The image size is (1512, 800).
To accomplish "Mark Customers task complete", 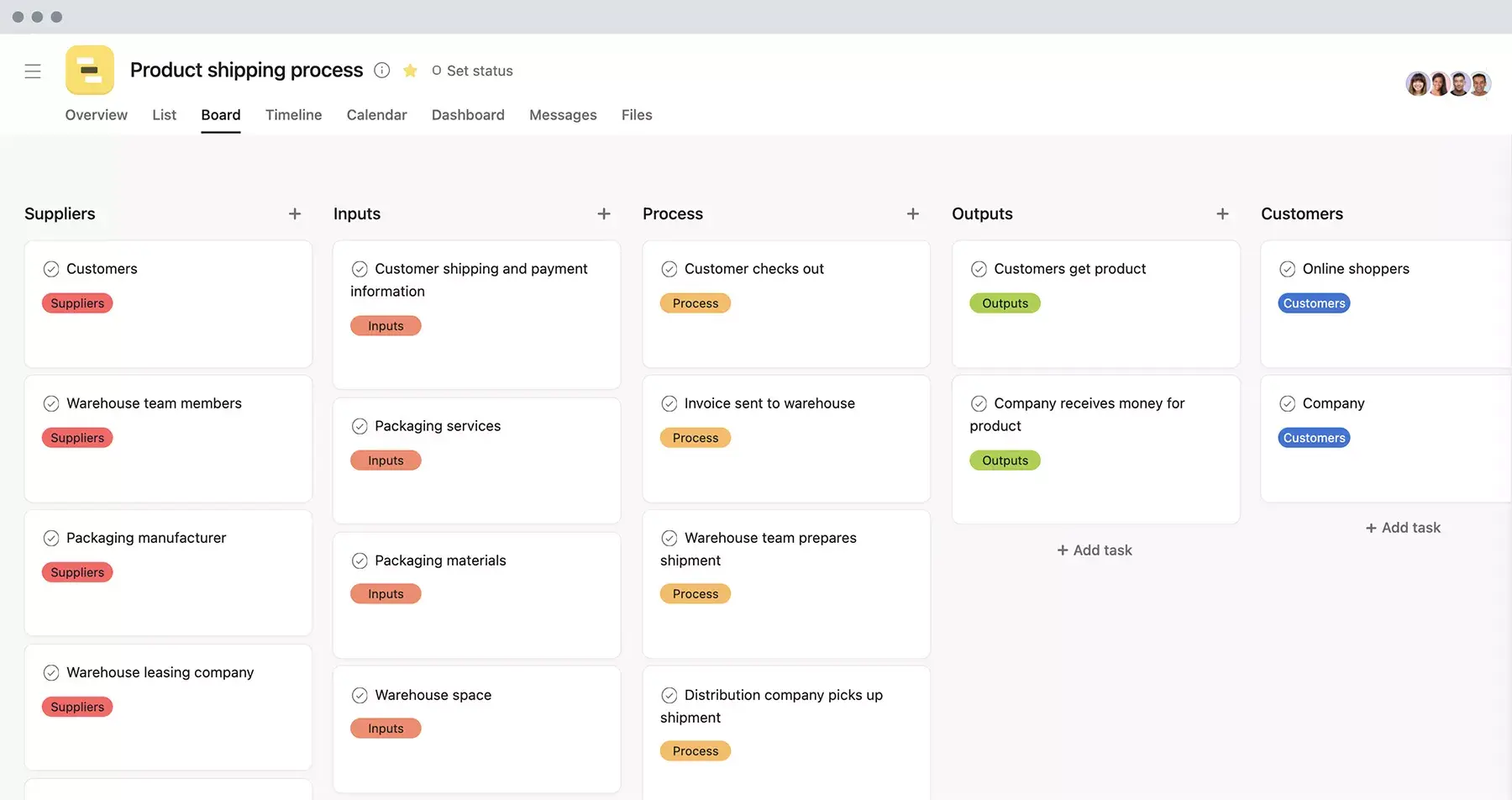I will [x=51, y=269].
